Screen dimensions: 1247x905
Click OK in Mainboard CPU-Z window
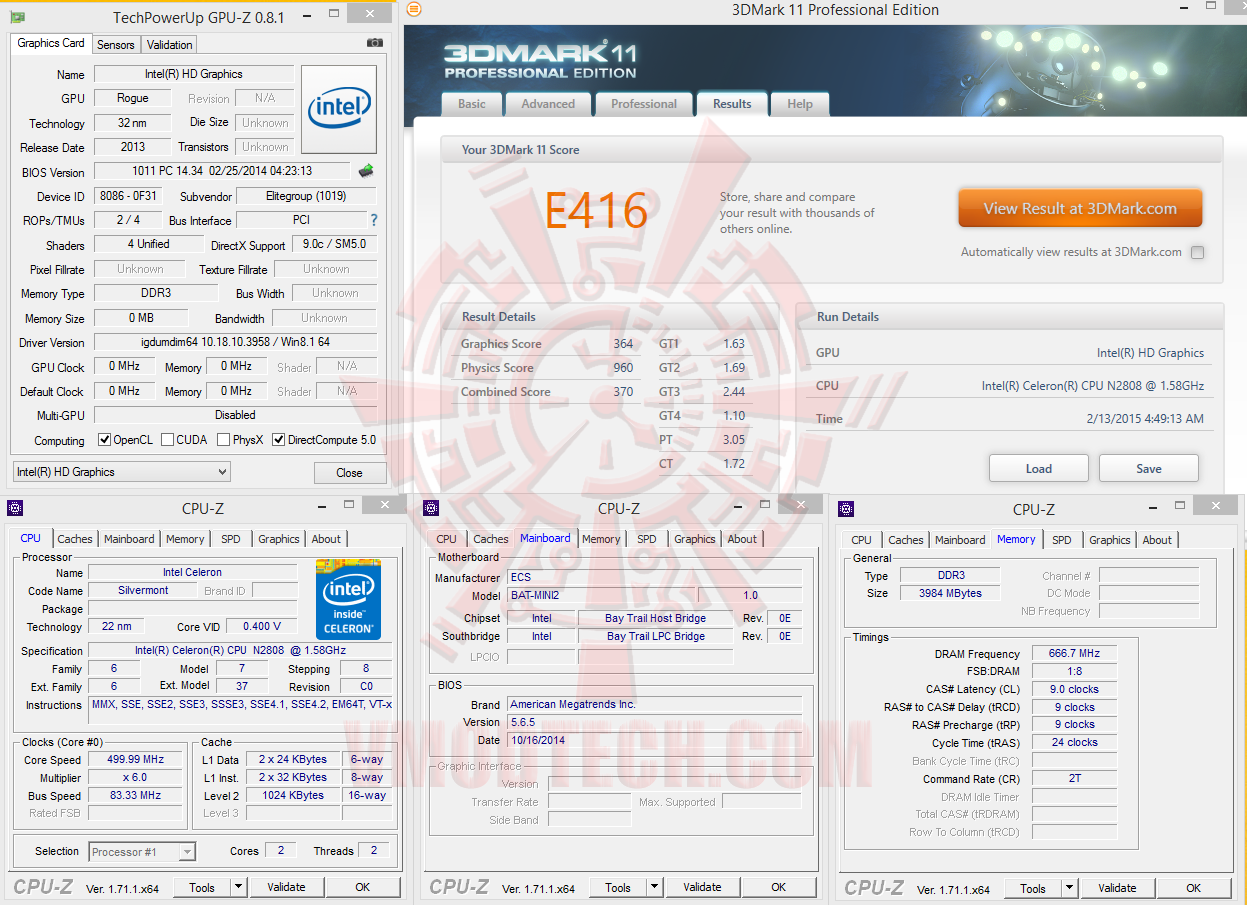(x=779, y=887)
